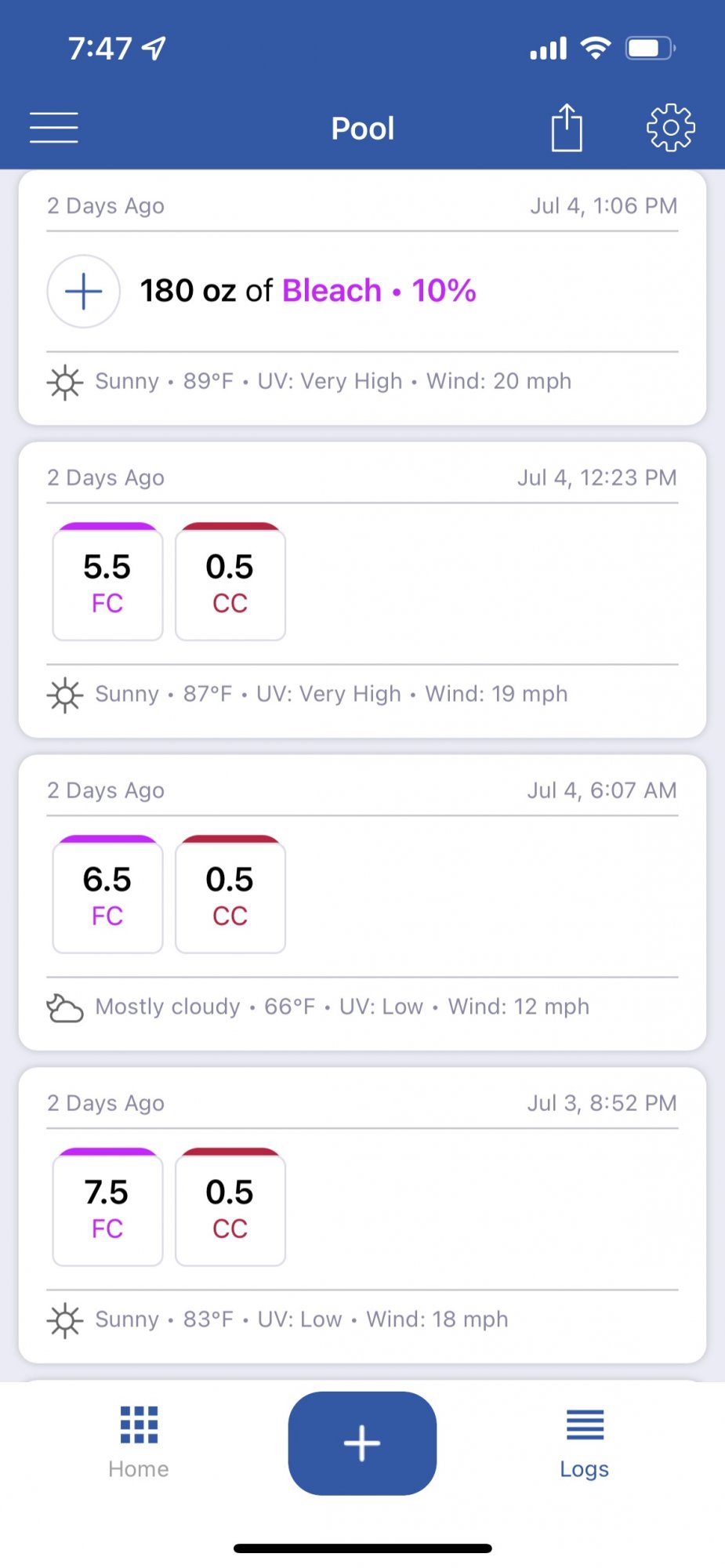Select the 7.5 FC reading tile
The height and width of the screenshot is (1568, 725).
click(x=107, y=1207)
